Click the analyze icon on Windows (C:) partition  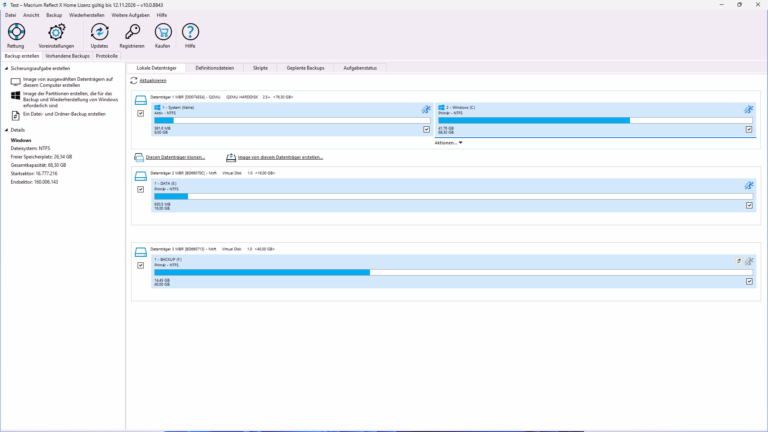coord(748,109)
